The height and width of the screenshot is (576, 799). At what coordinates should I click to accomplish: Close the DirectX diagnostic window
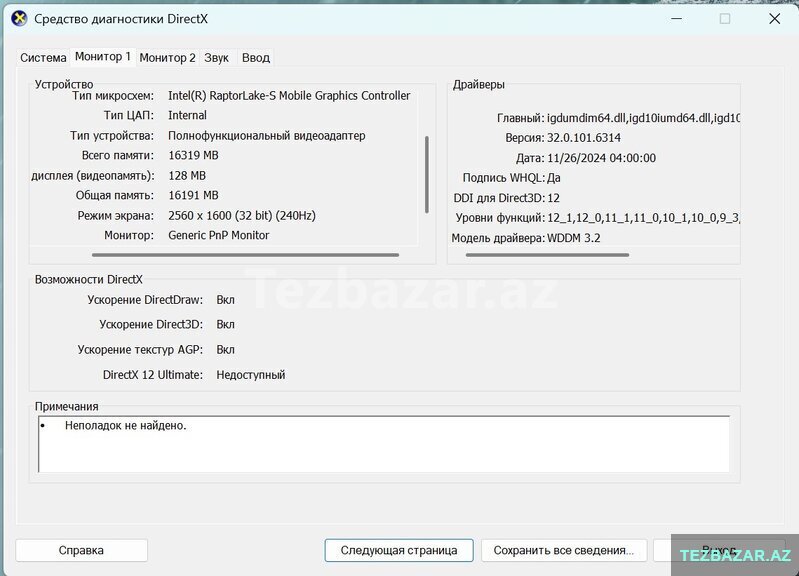pyautogui.click(x=775, y=19)
